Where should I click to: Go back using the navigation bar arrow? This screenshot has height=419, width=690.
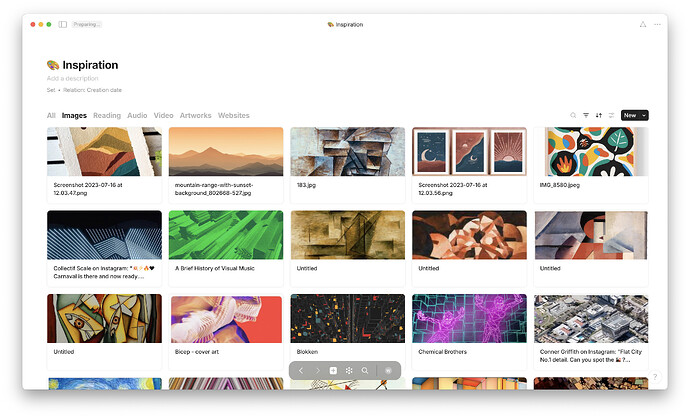coord(301,371)
